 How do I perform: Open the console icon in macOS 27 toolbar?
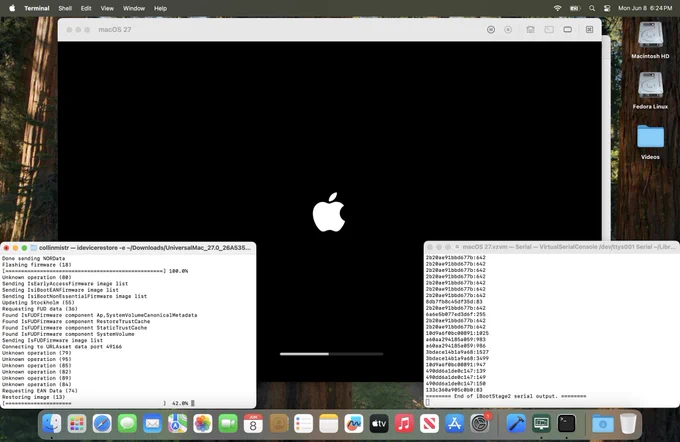(x=549, y=29)
